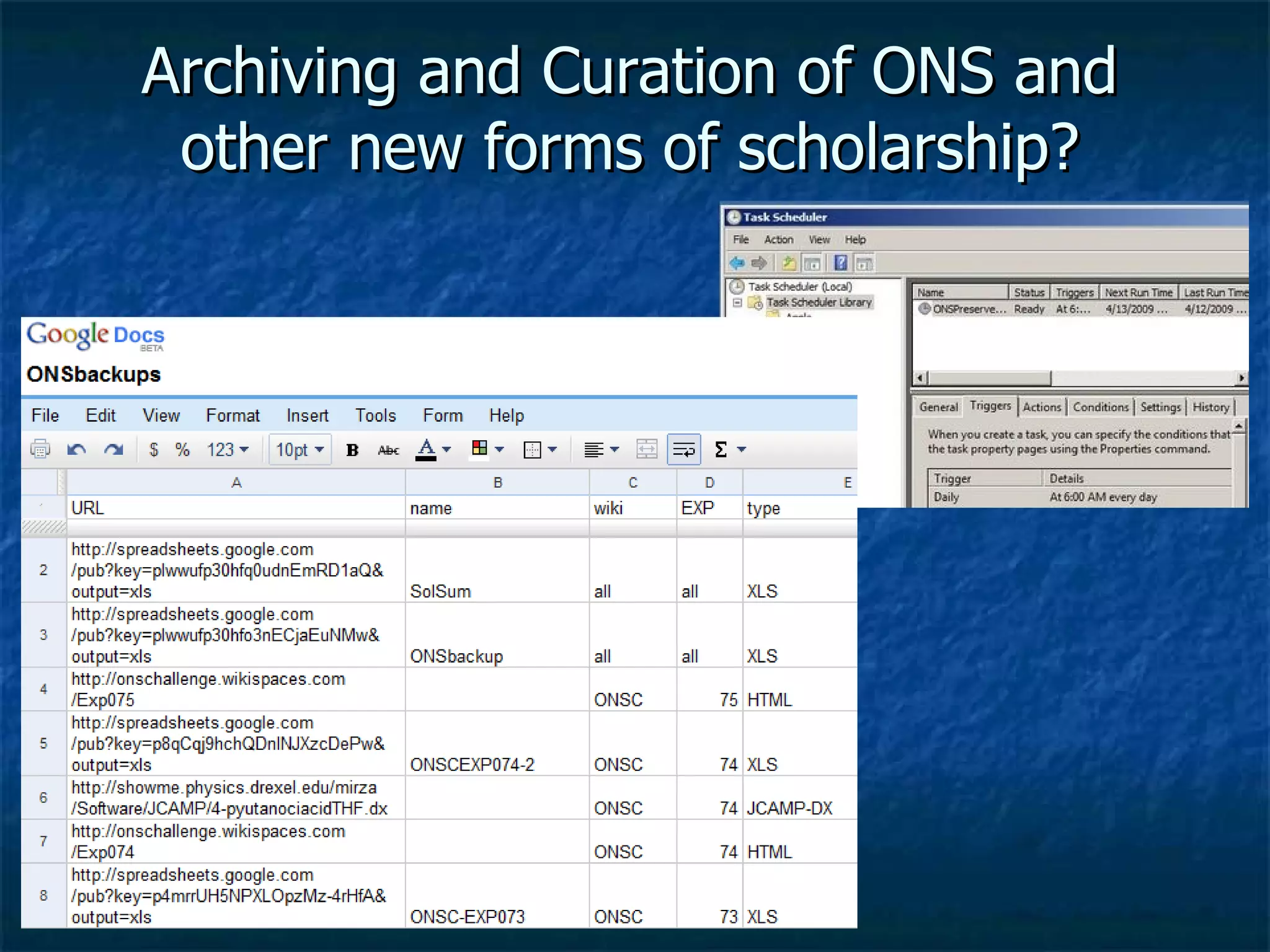1270x952 pixels.
Task: Click the SolSum name cell
Action: tap(497, 570)
